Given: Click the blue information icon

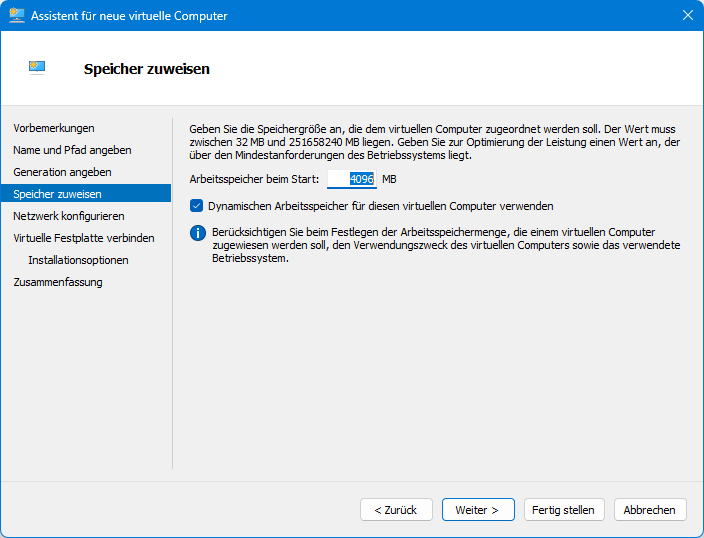Looking at the screenshot, I should click(197, 233).
